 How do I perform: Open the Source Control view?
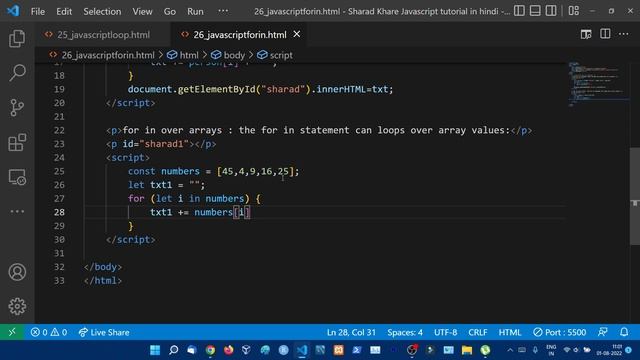tap(17, 108)
